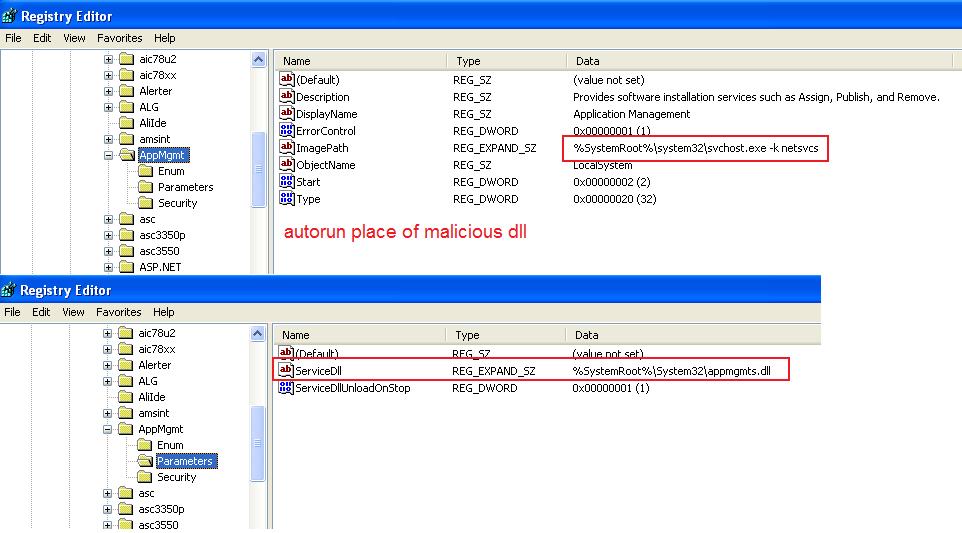This screenshot has width=962, height=533.
Task: Click AppMgmt open folder icon in top window
Action: [127, 155]
